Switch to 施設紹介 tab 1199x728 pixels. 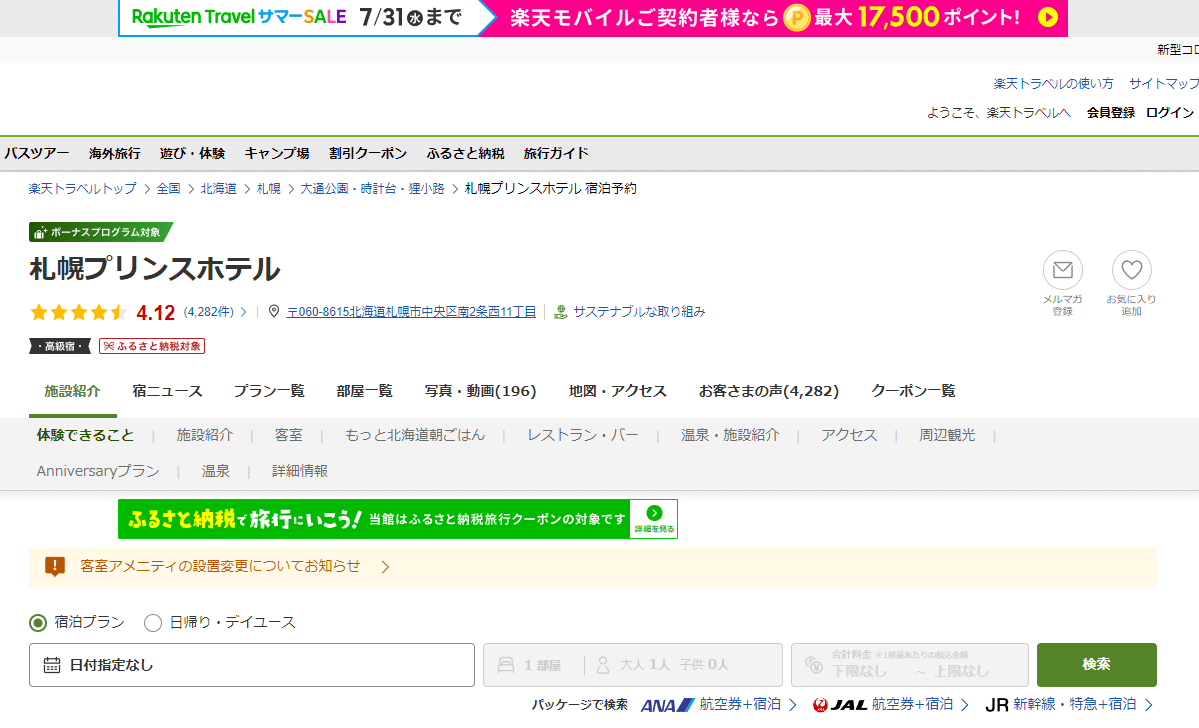(73, 391)
